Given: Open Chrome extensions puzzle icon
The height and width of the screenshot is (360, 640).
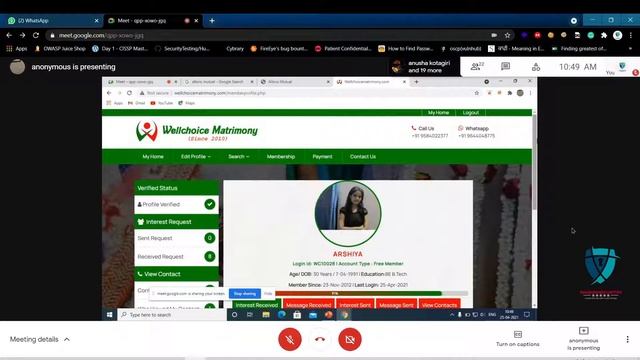Looking at the screenshot, I should pos(604,36).
